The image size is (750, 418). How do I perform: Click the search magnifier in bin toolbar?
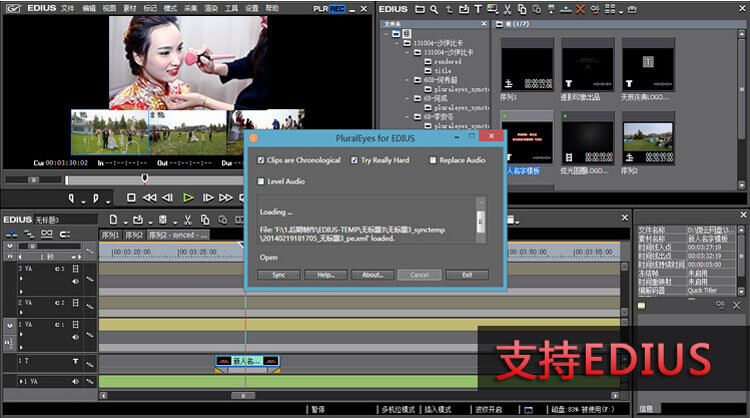tap(434, 9)
